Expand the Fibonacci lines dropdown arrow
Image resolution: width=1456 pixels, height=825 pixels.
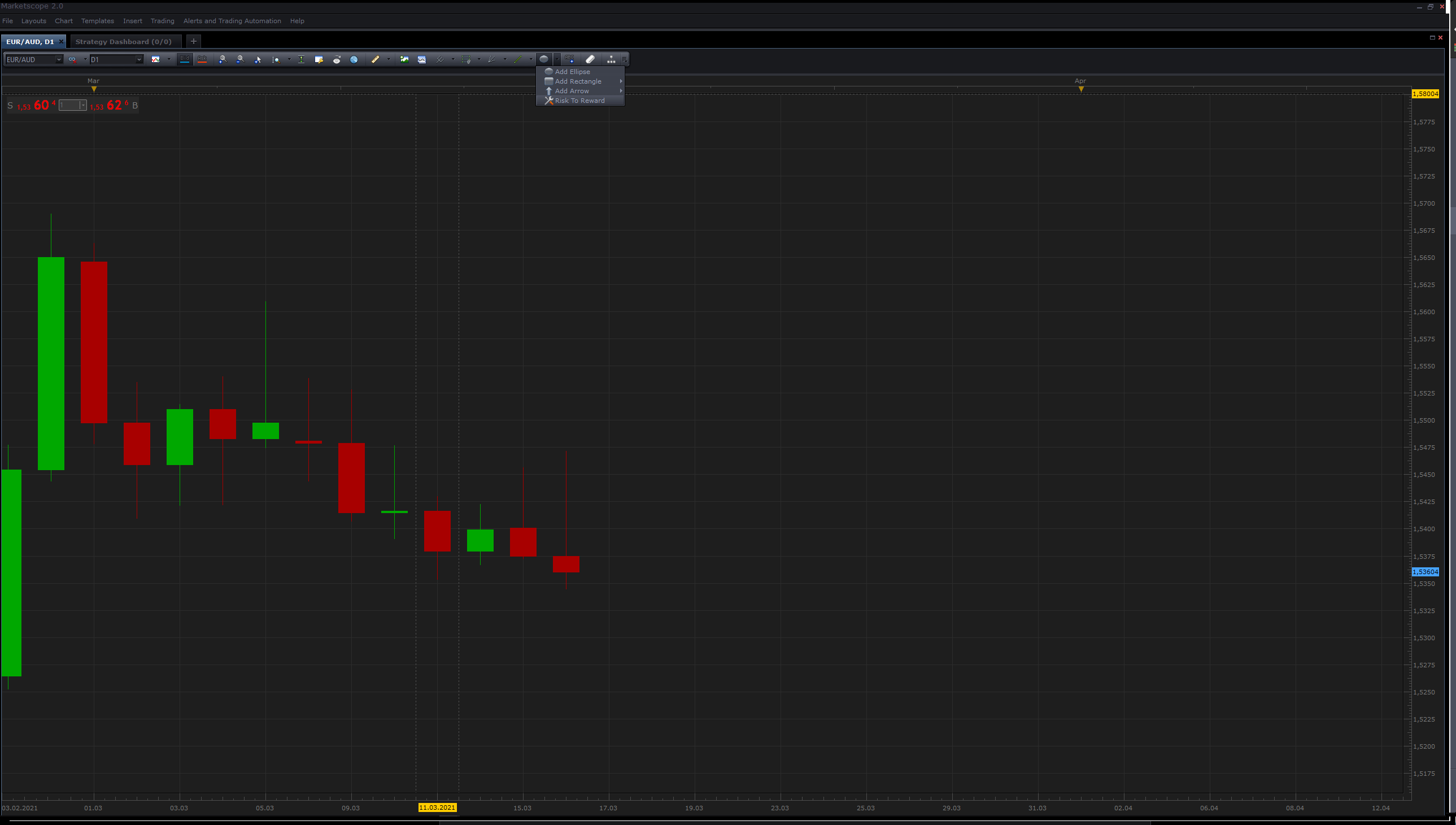click(x=479, y=59)
